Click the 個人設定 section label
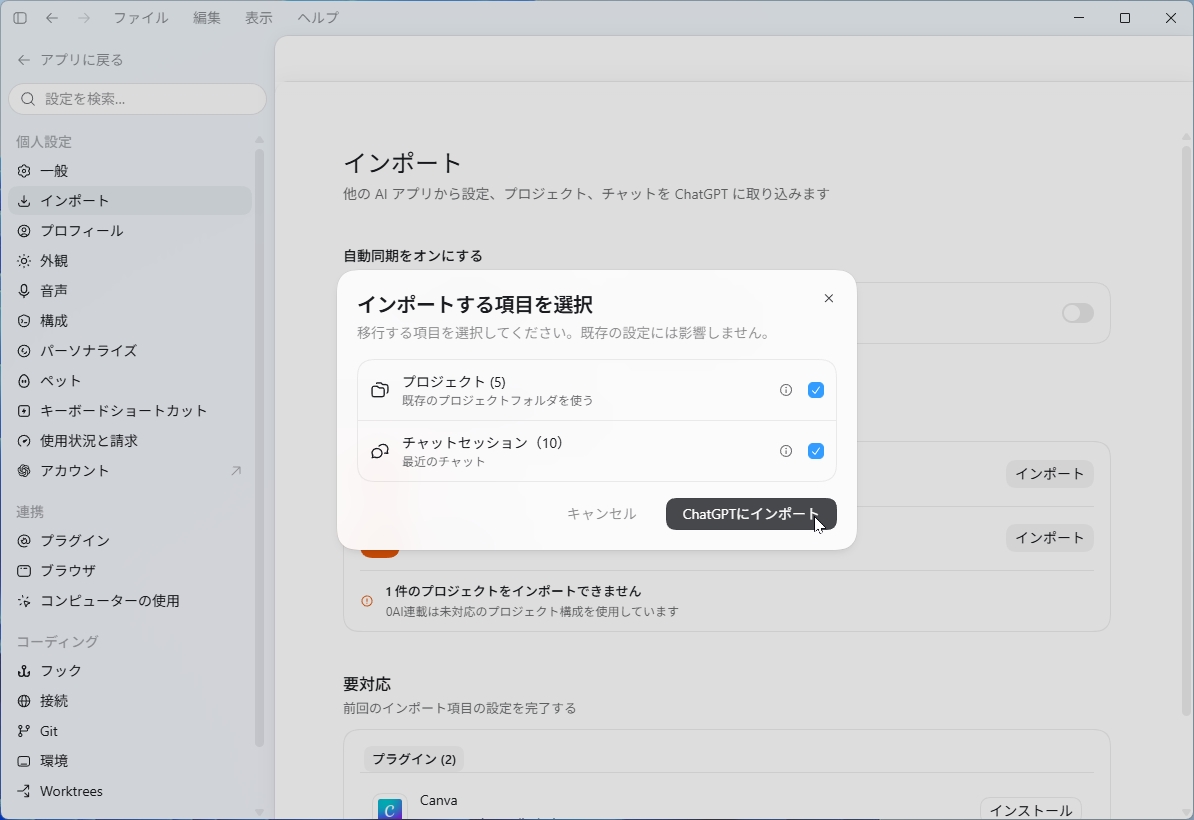 (x=44, y=142)
